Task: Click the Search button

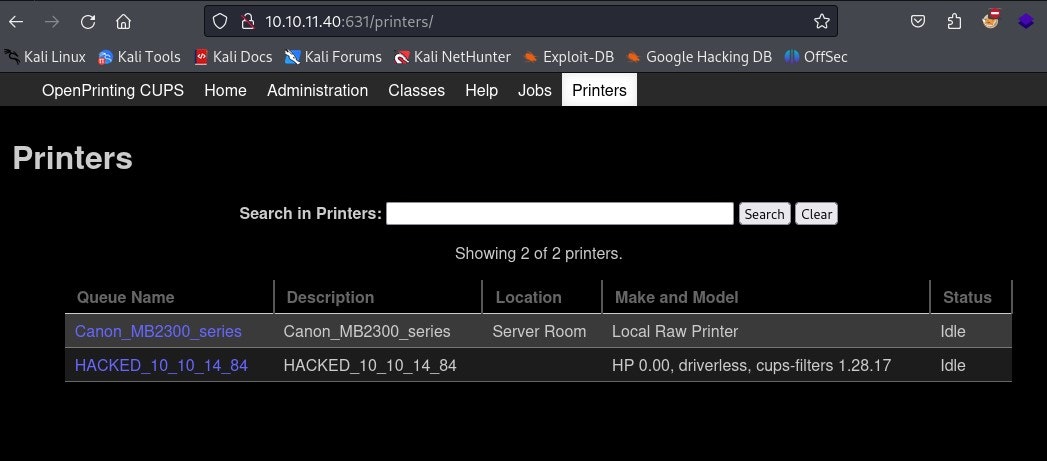Action: pyautogui.click(x=765, y=214)
